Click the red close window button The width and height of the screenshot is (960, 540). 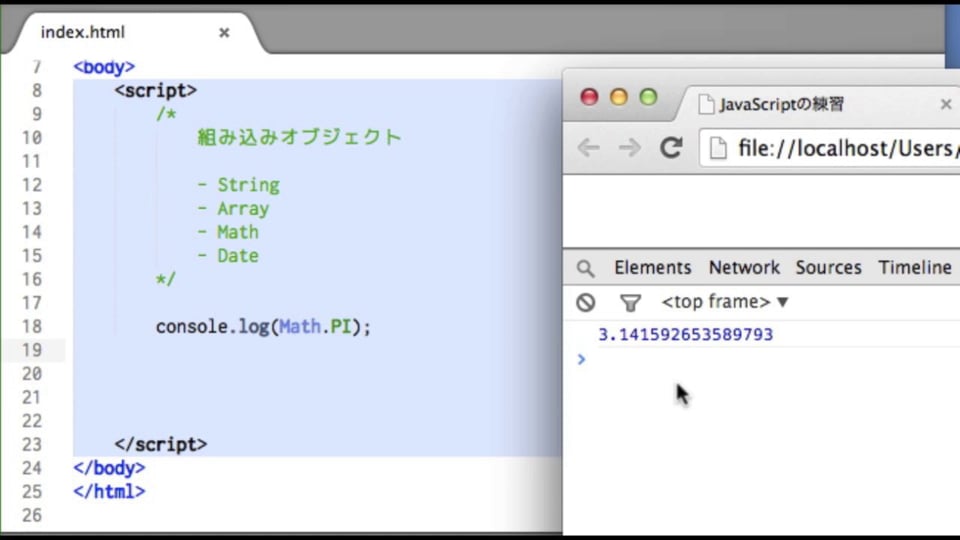coord(589,97)
